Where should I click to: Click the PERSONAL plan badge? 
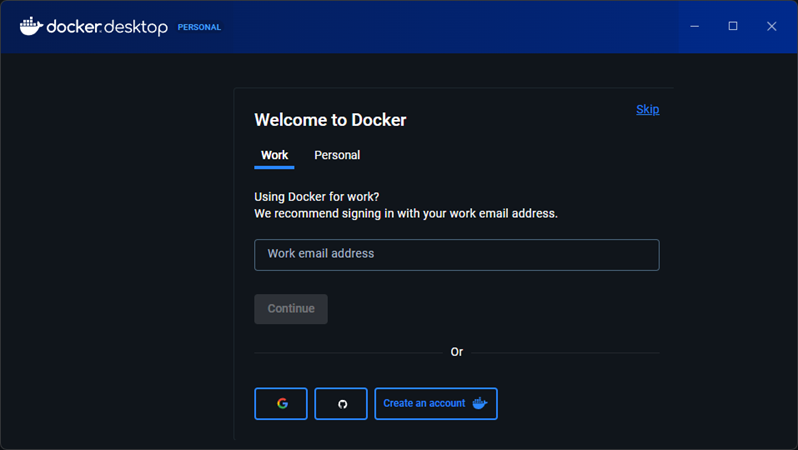(x=199, y=27)
